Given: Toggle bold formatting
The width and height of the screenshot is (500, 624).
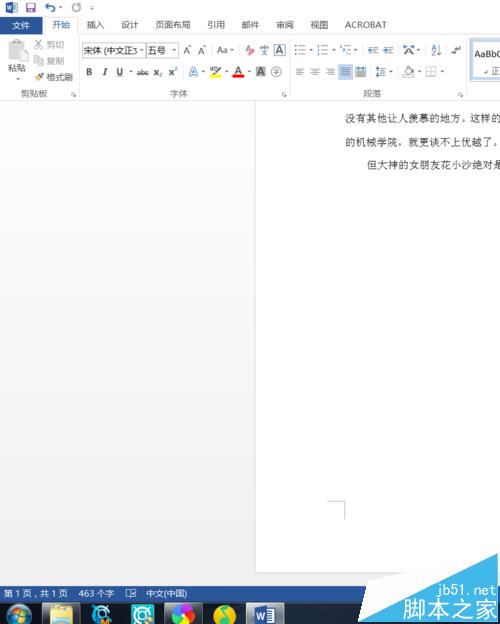Looking at the screenshot, I should (89, 72).
